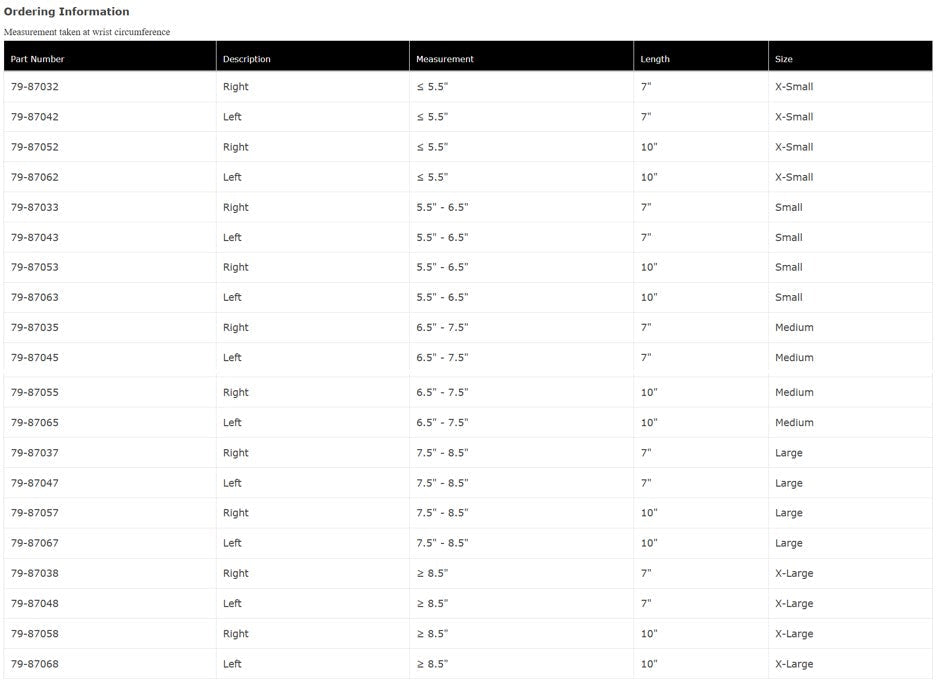This screenshot has height=691, width=937.
Task: Click the Description column header
Action: pyautogui.click(x=246, y=59)
